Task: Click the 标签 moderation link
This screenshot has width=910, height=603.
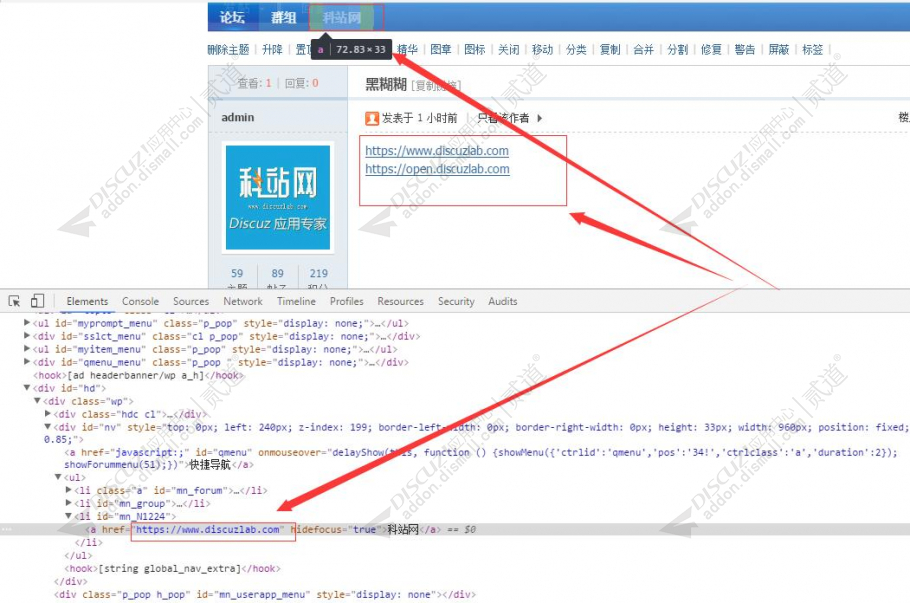Action: tap(812, 50)
